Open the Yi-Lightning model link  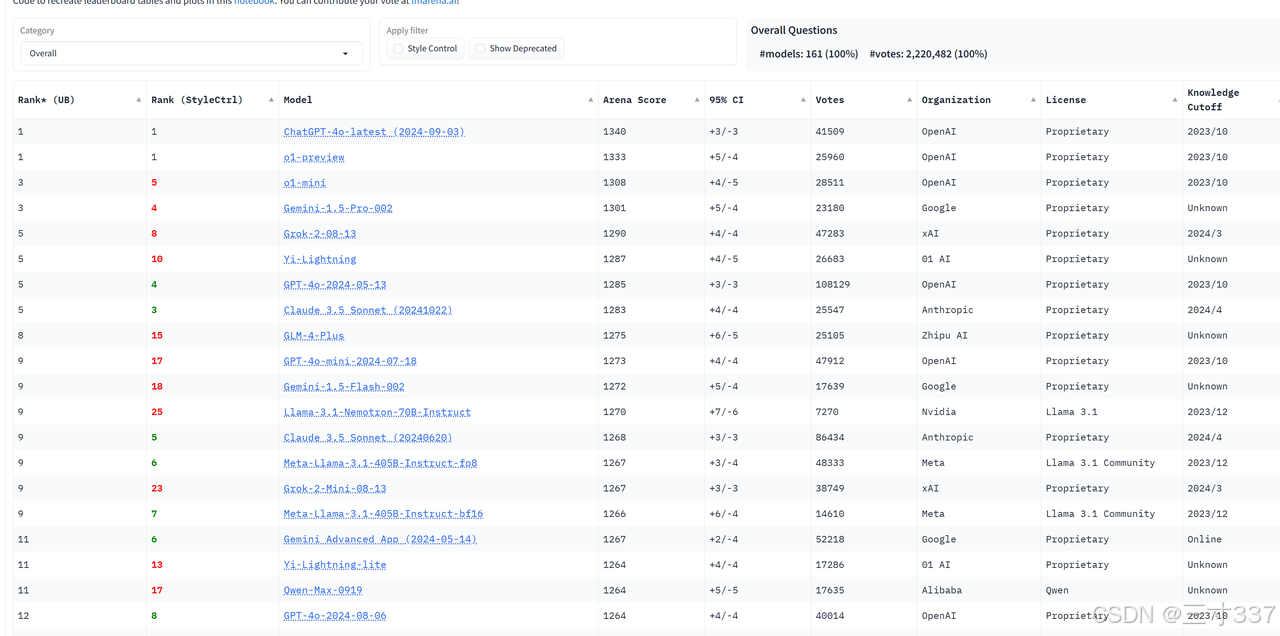(x=320, y=259)
